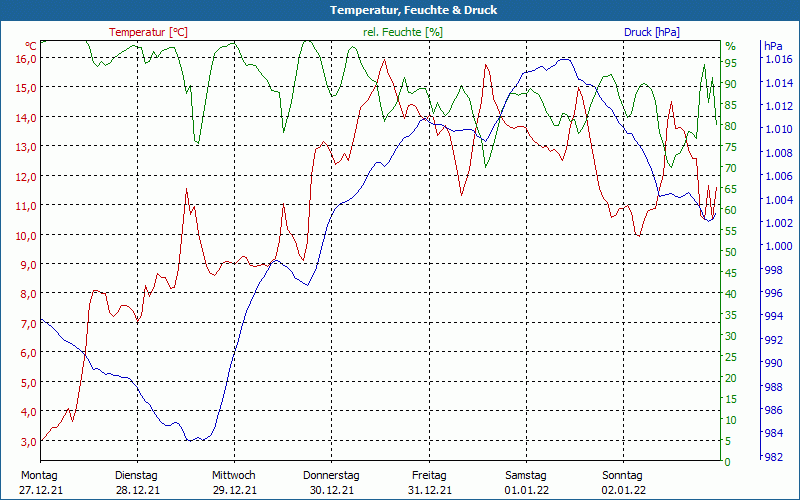Click the red '°C' unit on temperature axis
The height and width of the screenshot is (500, 800).
[31, 45]
